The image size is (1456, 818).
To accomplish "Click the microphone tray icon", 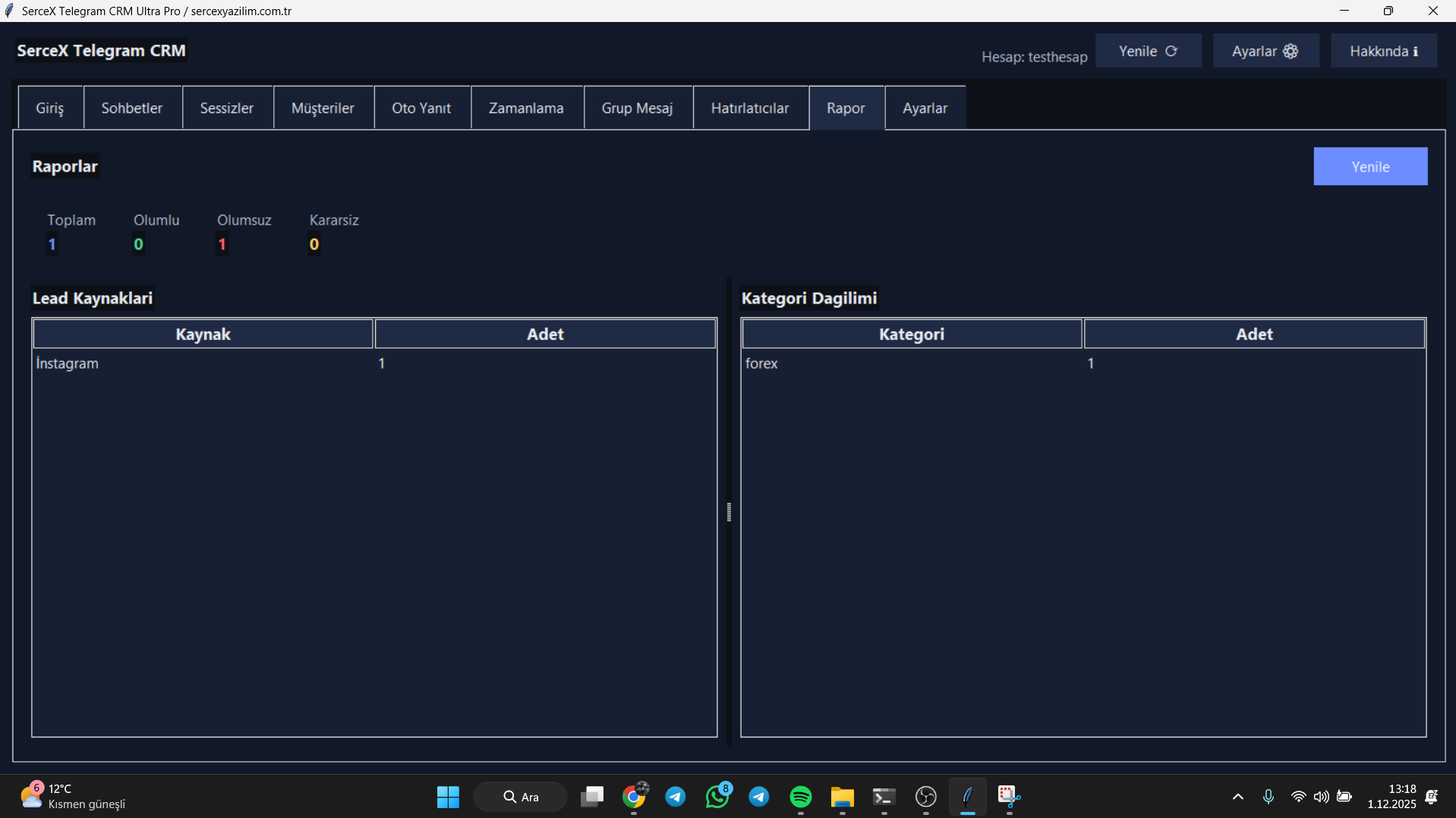I will [1268, 797].
